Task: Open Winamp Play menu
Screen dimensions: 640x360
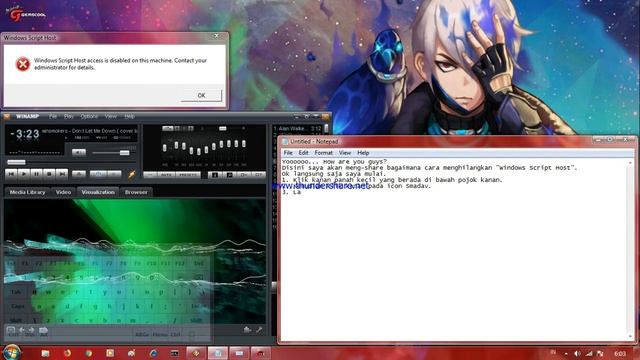Action: [x=69, y=116]
